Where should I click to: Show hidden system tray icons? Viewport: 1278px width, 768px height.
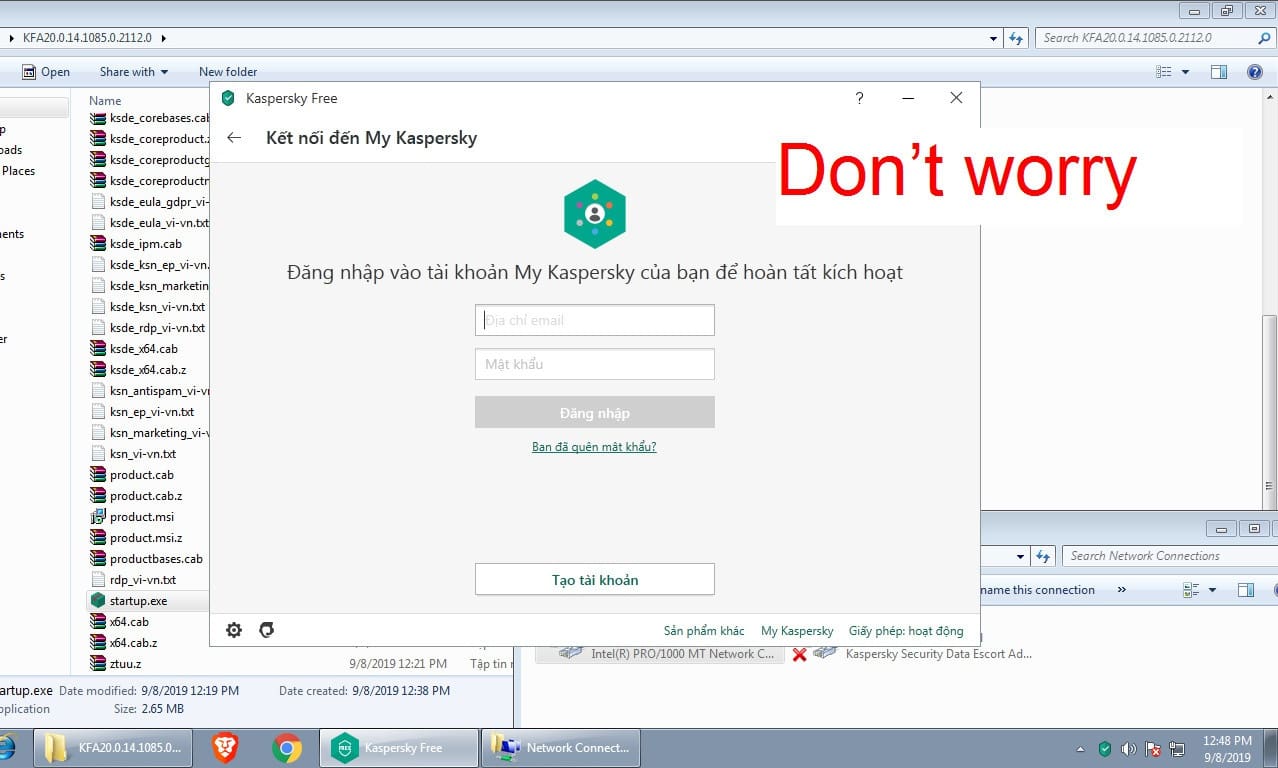tap(1080, 748)
